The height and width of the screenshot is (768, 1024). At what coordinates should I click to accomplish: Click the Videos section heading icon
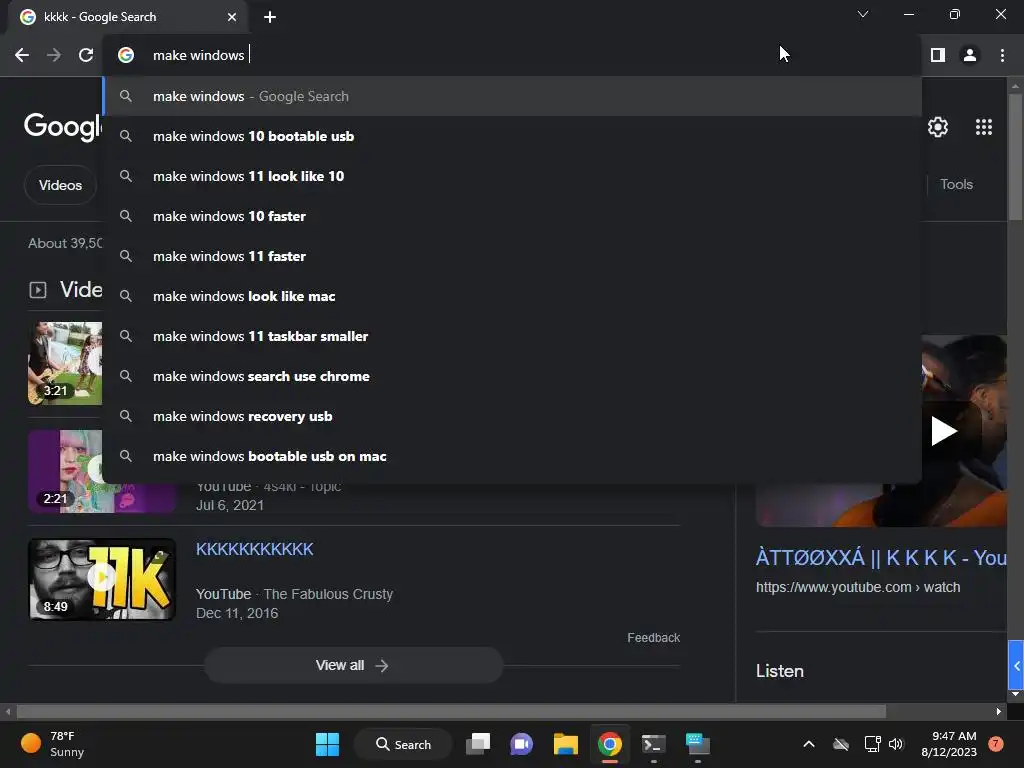(38, 290)
